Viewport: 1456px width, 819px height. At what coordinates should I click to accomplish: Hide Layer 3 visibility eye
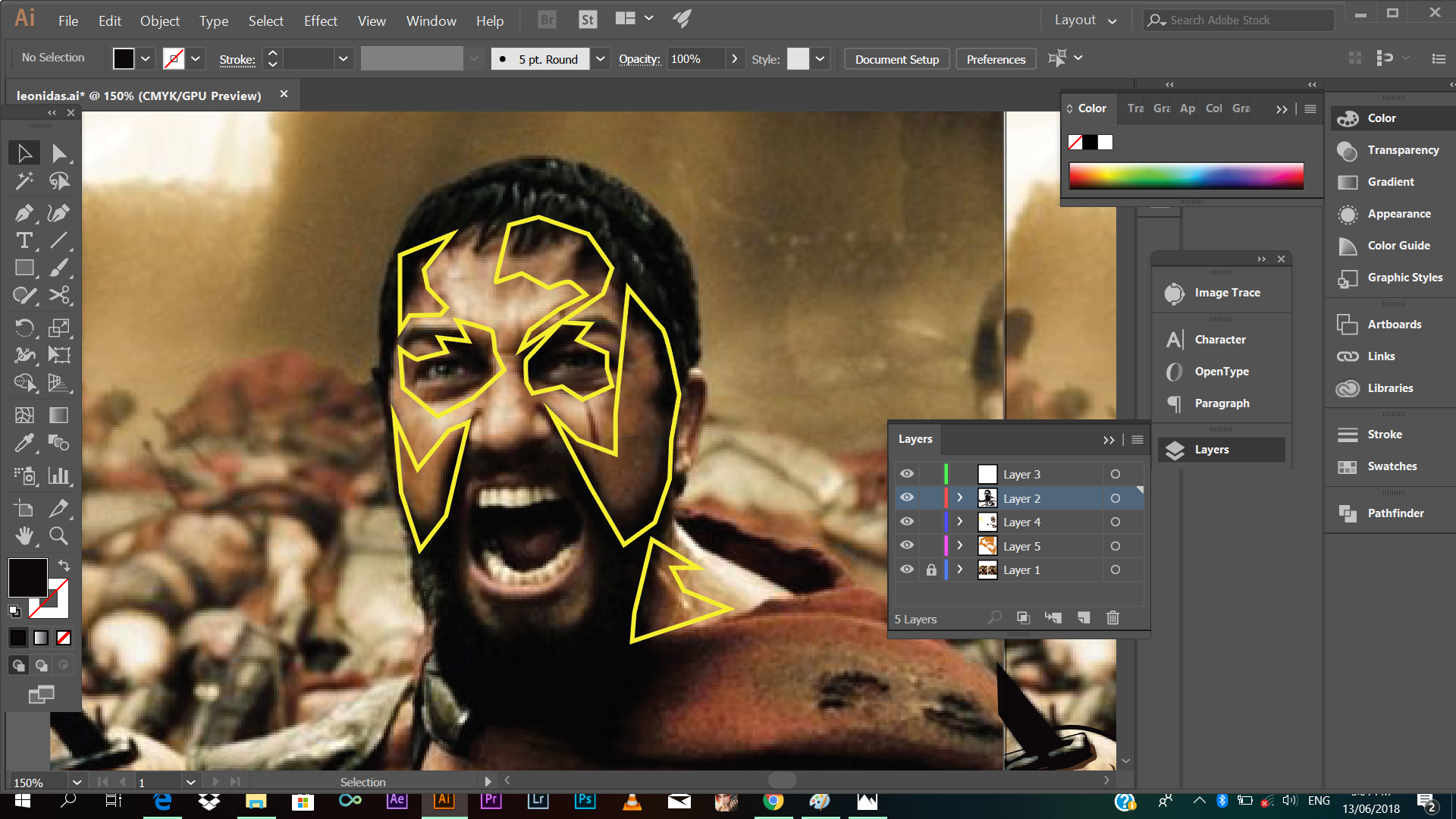coord(907,474)
